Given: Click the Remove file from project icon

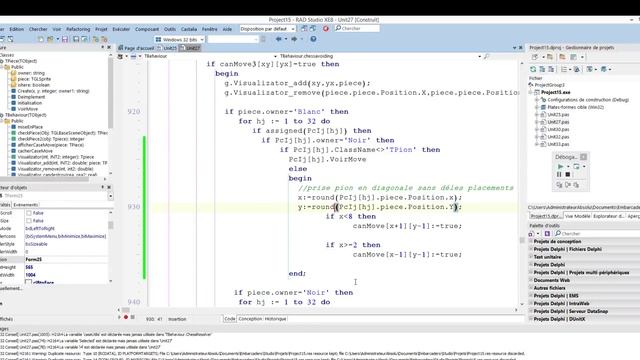Looking at the screenshot, I should click(x=104, y=39).
